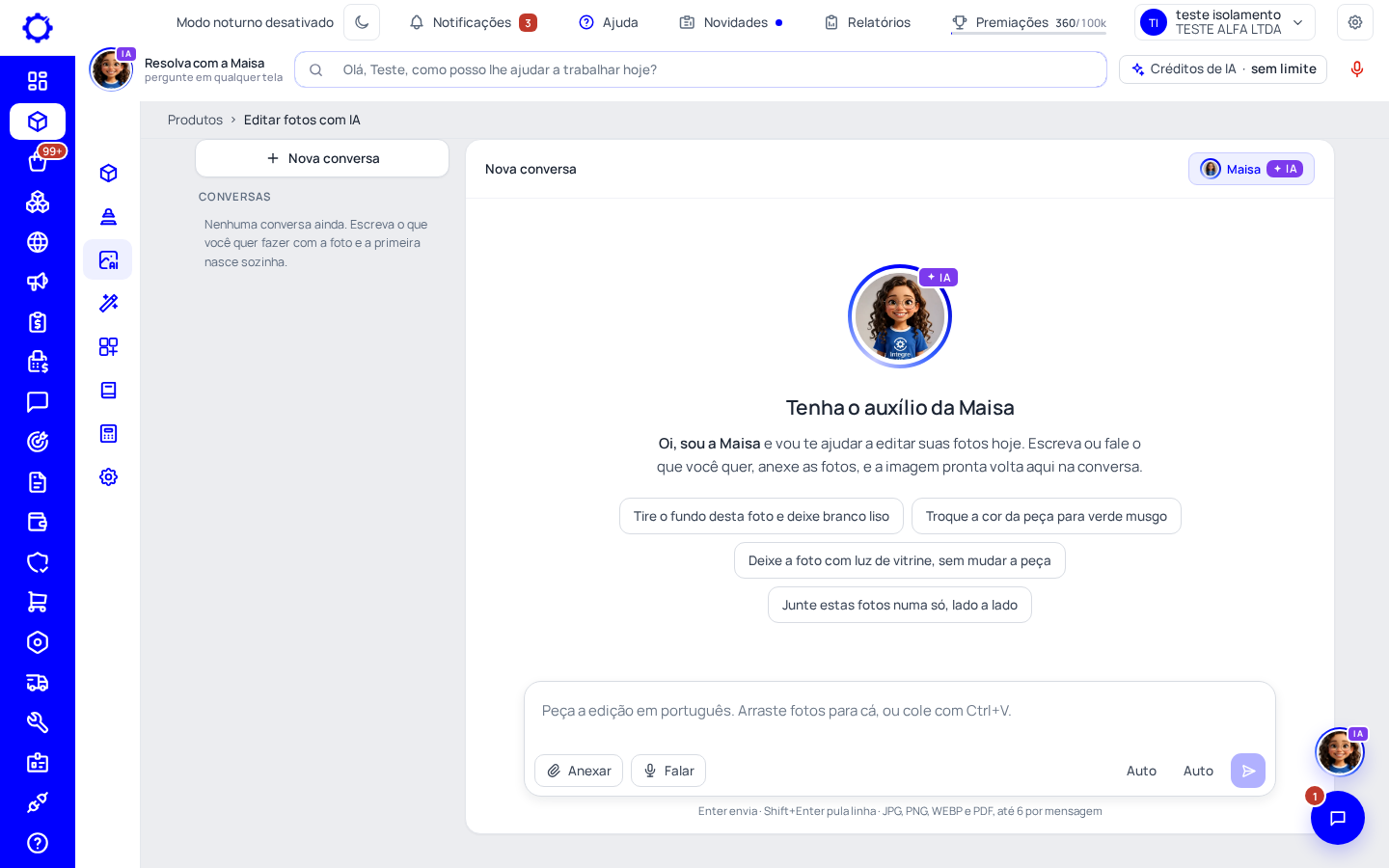The image size is (1389, 868).
Task: Open the delivery truck icon
Action: (x=38, y=683)
